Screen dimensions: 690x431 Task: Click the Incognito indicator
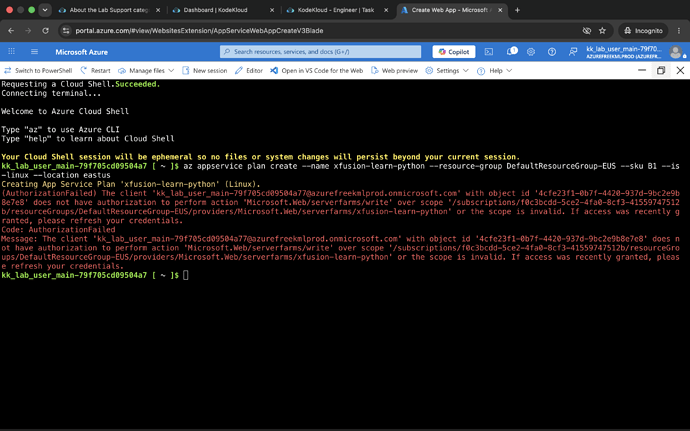[x=643, y=30]
